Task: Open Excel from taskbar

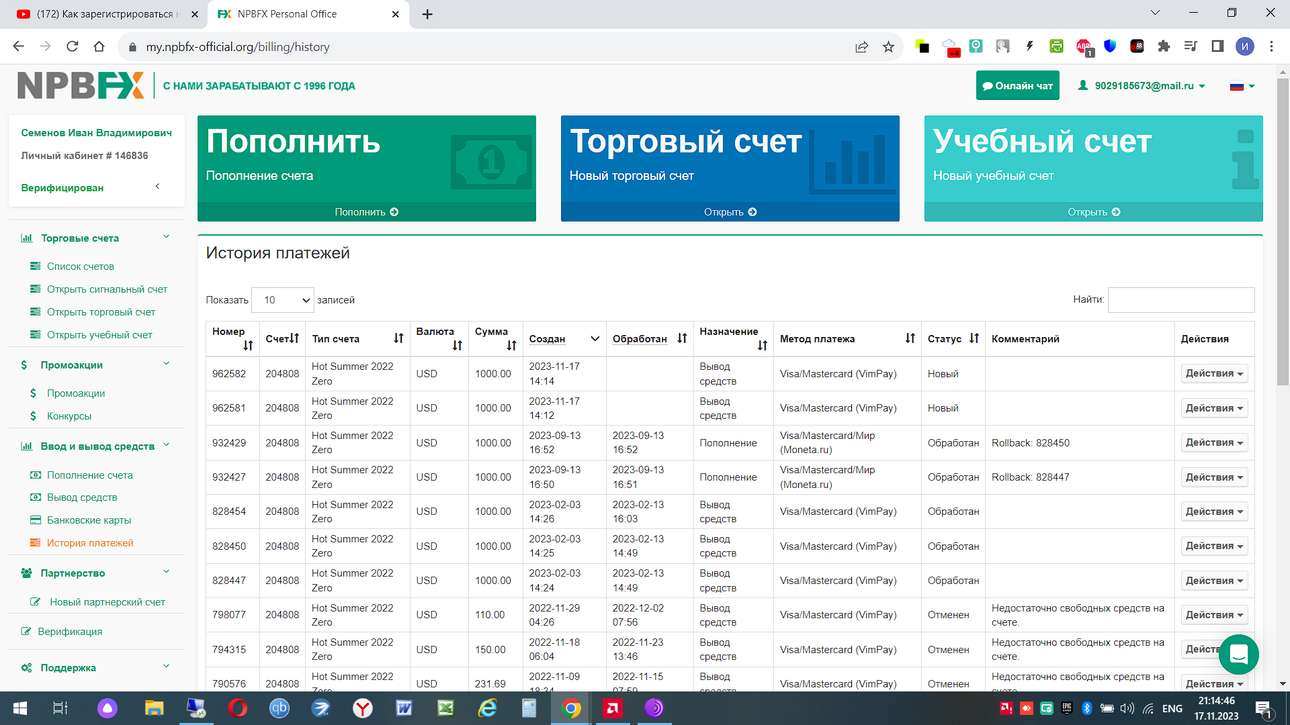Action: pos(446,709)
